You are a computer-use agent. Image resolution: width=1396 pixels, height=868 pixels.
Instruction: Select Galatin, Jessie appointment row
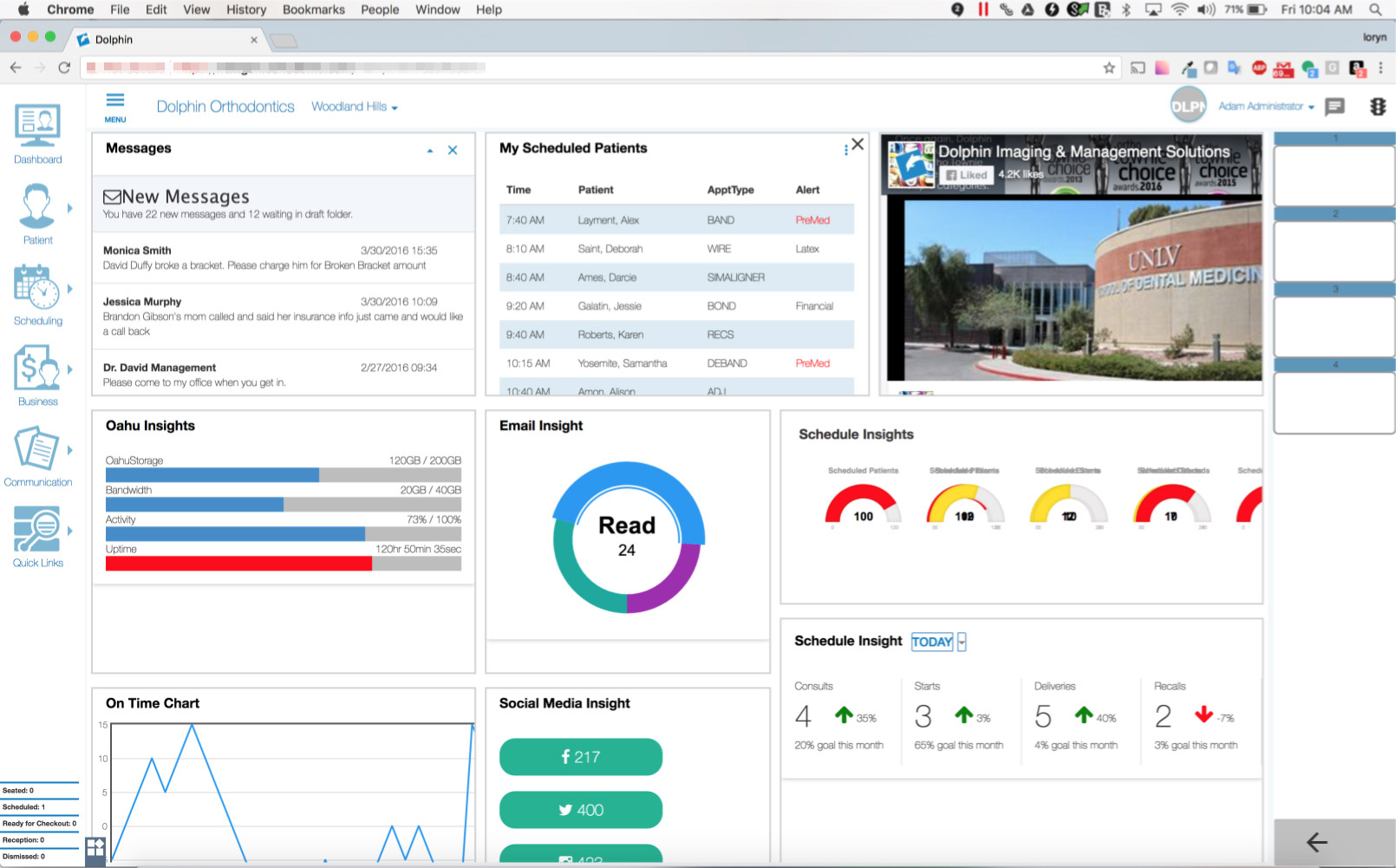[676, 306]
